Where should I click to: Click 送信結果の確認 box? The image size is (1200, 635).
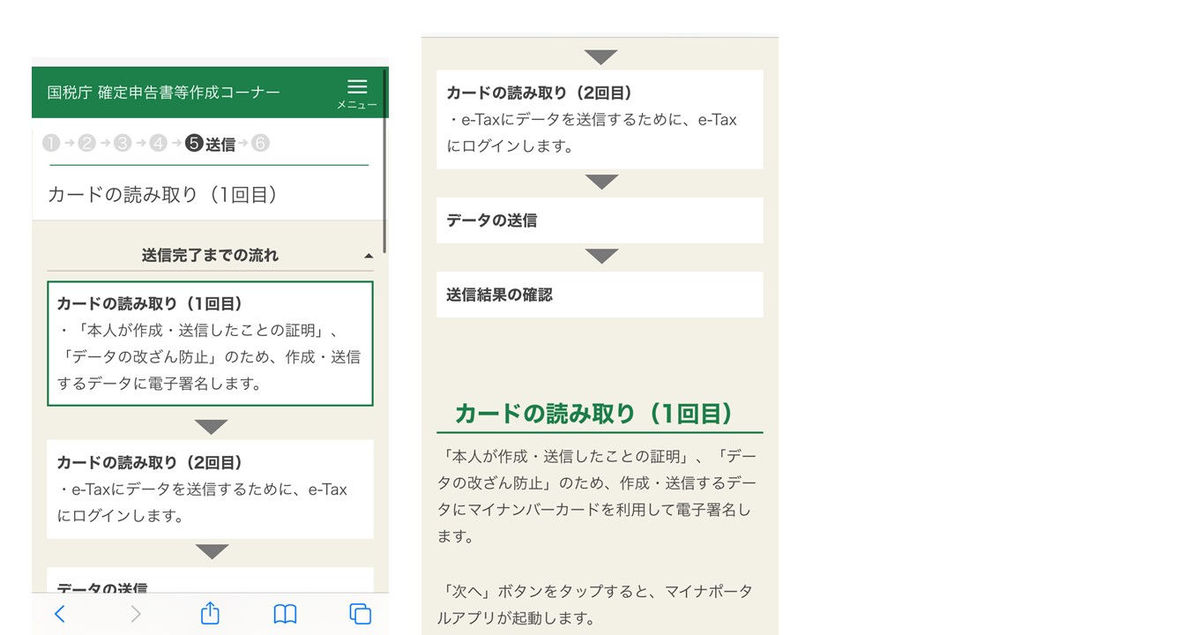coord(600,295)
